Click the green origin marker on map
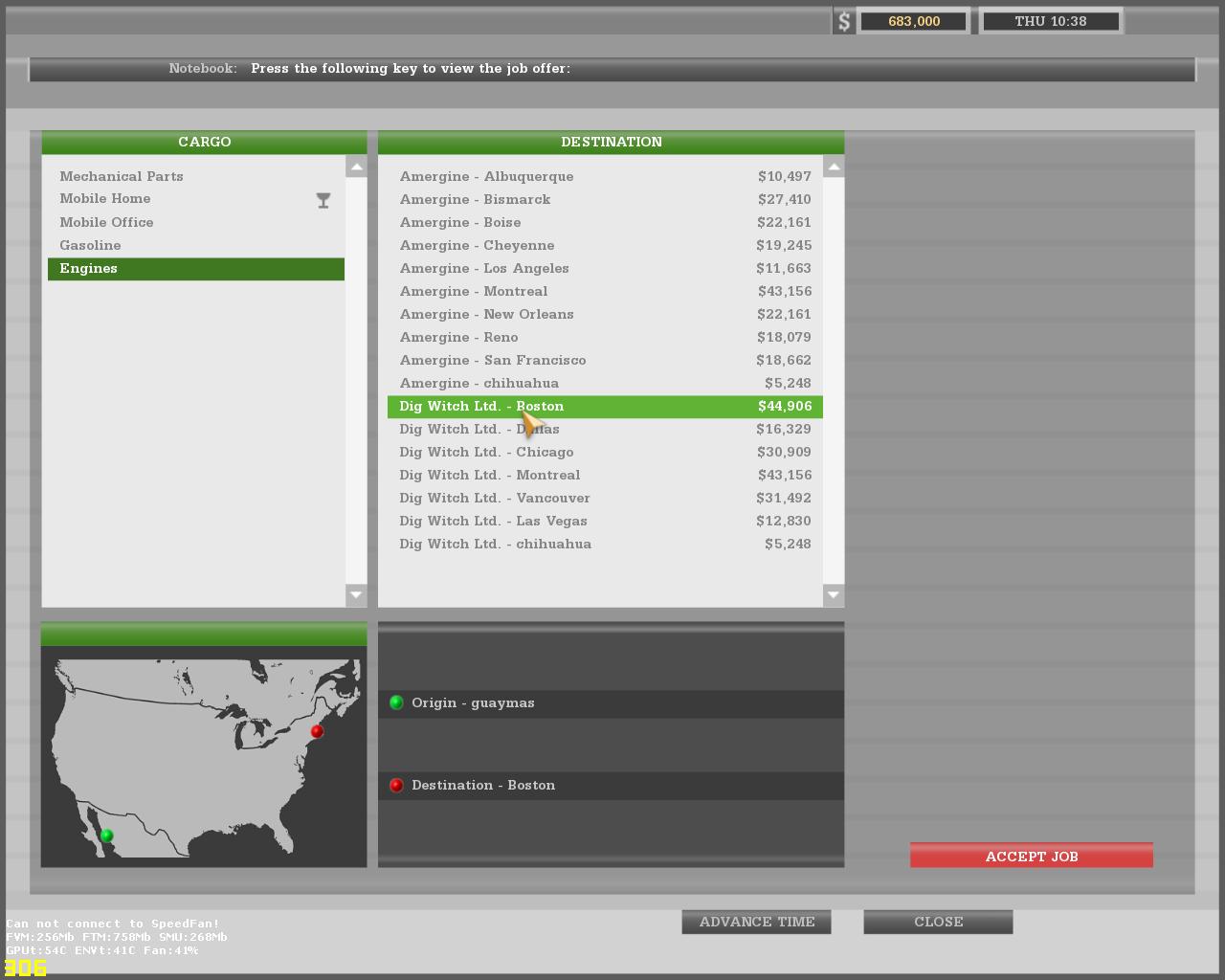Viewport: 1225px width, 980px height. coord(106,835)
